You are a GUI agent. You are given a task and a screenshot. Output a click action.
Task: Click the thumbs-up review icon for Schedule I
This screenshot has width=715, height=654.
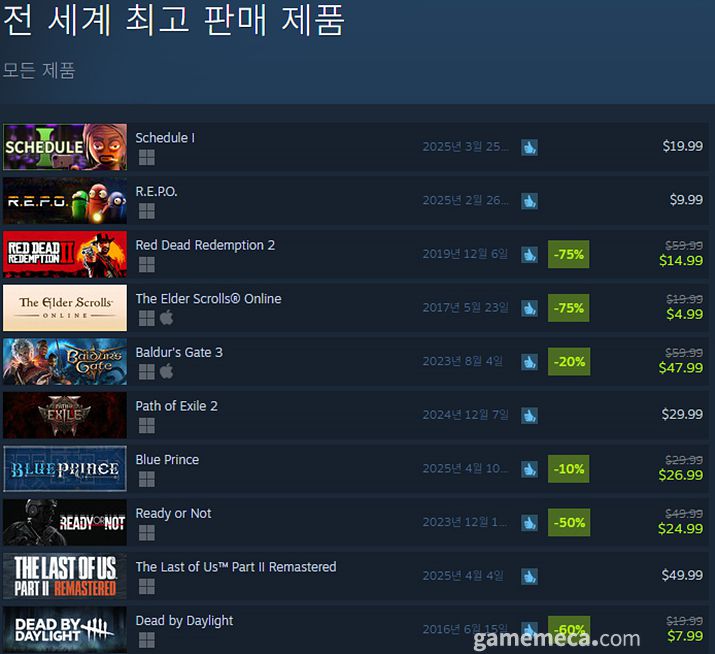point(529,147)
